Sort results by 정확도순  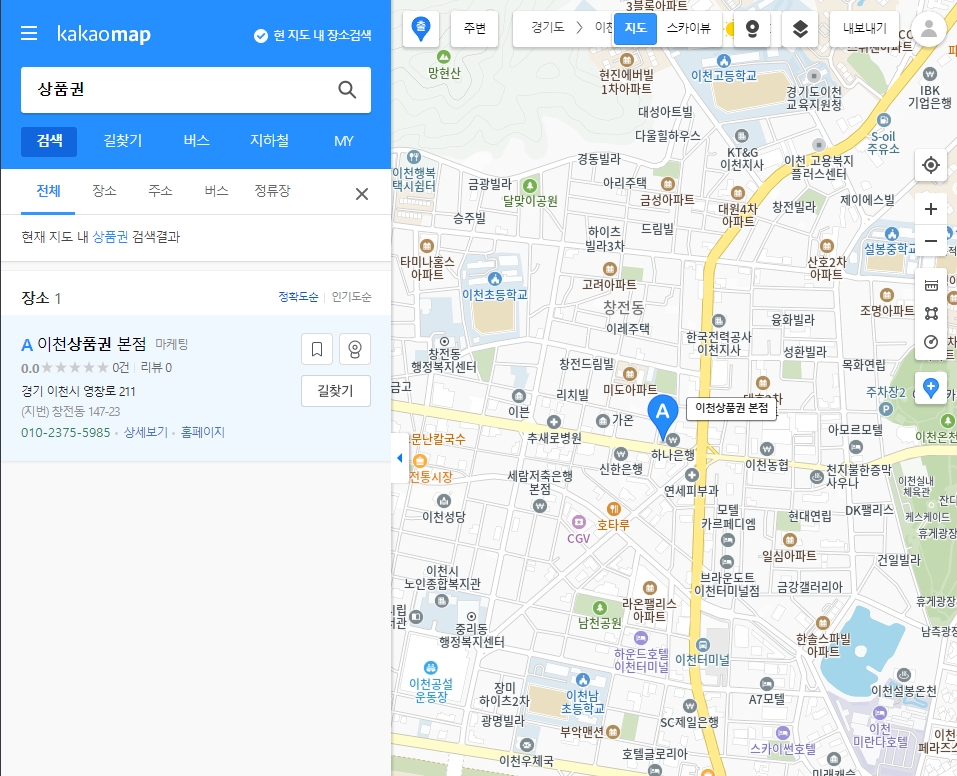(x=298, y=297)
